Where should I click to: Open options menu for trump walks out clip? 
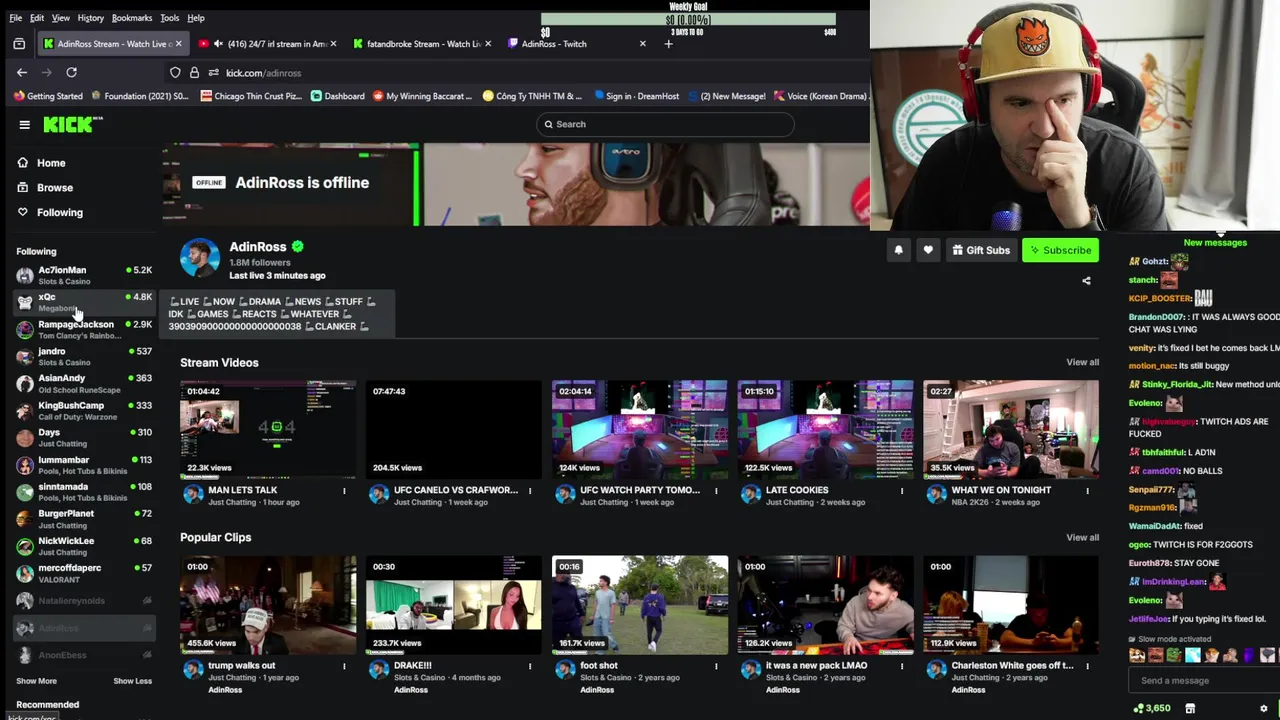[x=344, y=665]
